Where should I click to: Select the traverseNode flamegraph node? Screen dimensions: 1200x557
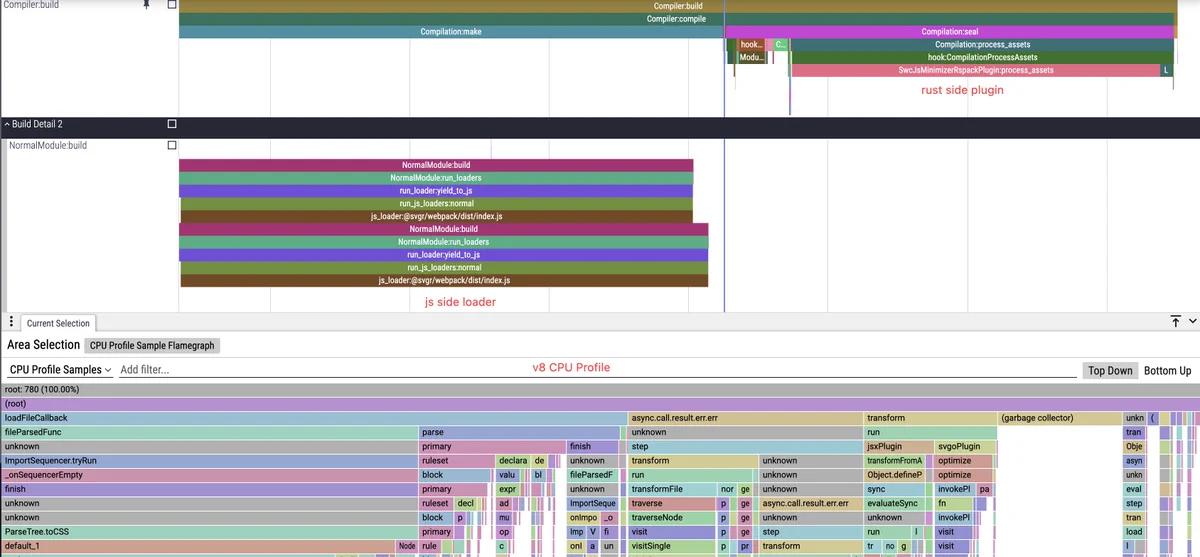coord(672,518)
